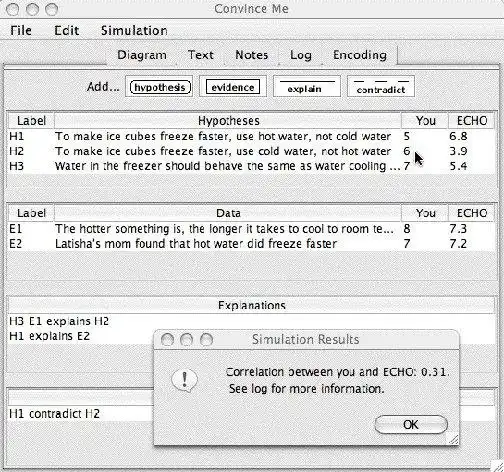504x472 pixels.
Task: Click the ECHO value 7.2
Action: coord(458,244)
